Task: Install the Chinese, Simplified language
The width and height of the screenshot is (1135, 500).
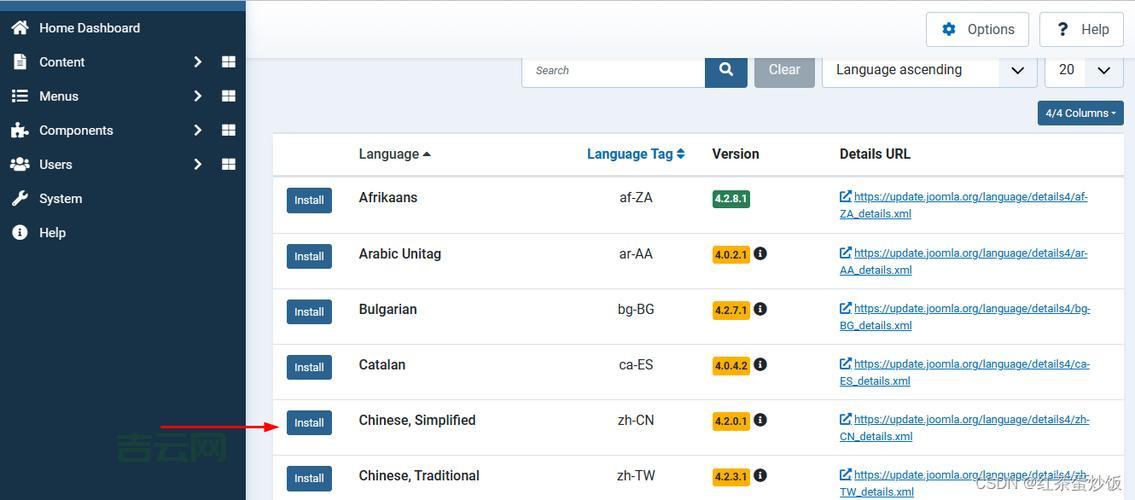Action: tap(309, 423)
